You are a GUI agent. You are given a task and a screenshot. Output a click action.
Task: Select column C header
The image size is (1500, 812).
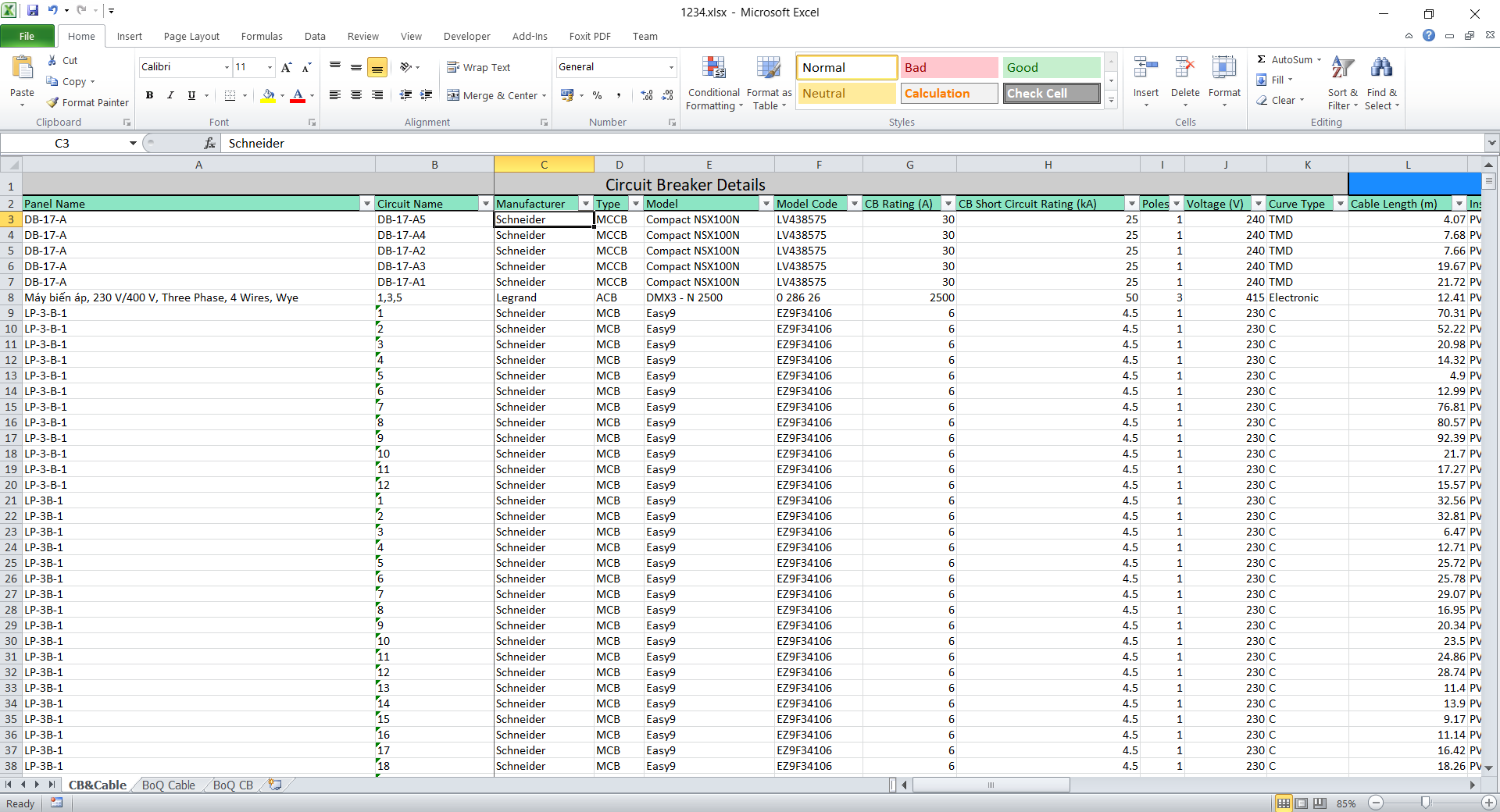[x=544, y=165]
